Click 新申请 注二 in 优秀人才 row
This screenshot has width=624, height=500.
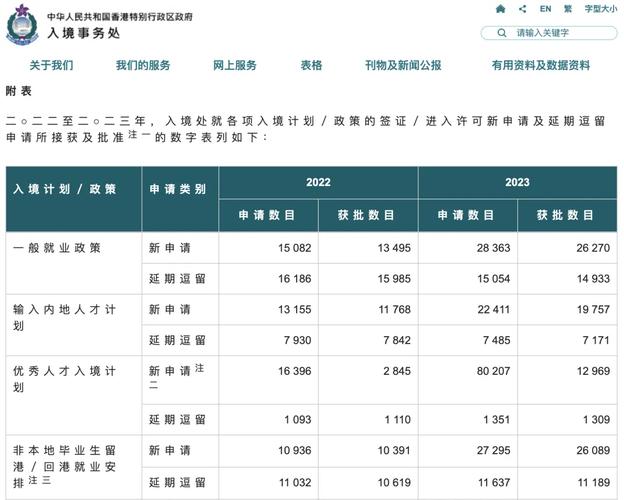(177, 376)
